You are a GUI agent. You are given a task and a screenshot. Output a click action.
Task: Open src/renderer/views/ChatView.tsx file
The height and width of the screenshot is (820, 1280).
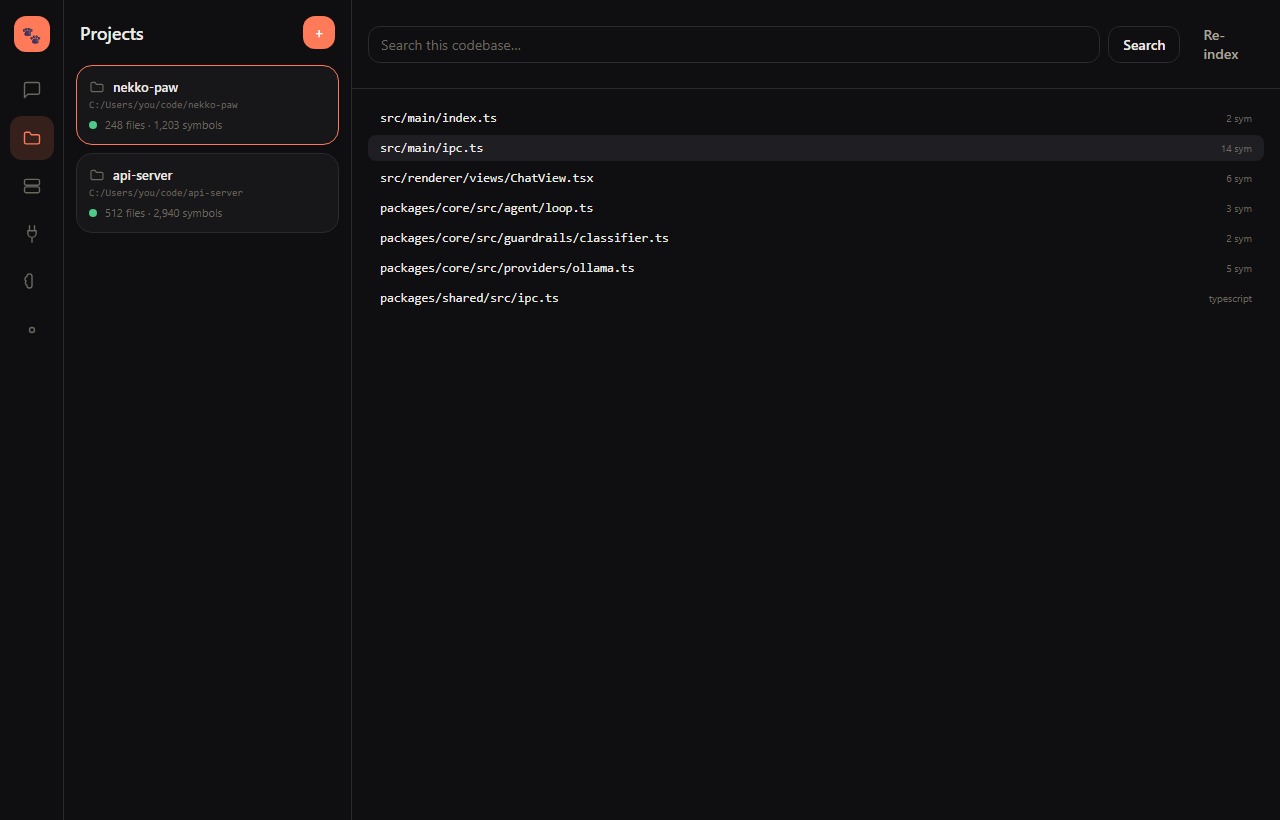pyautogui.click(x=816, y=178)
